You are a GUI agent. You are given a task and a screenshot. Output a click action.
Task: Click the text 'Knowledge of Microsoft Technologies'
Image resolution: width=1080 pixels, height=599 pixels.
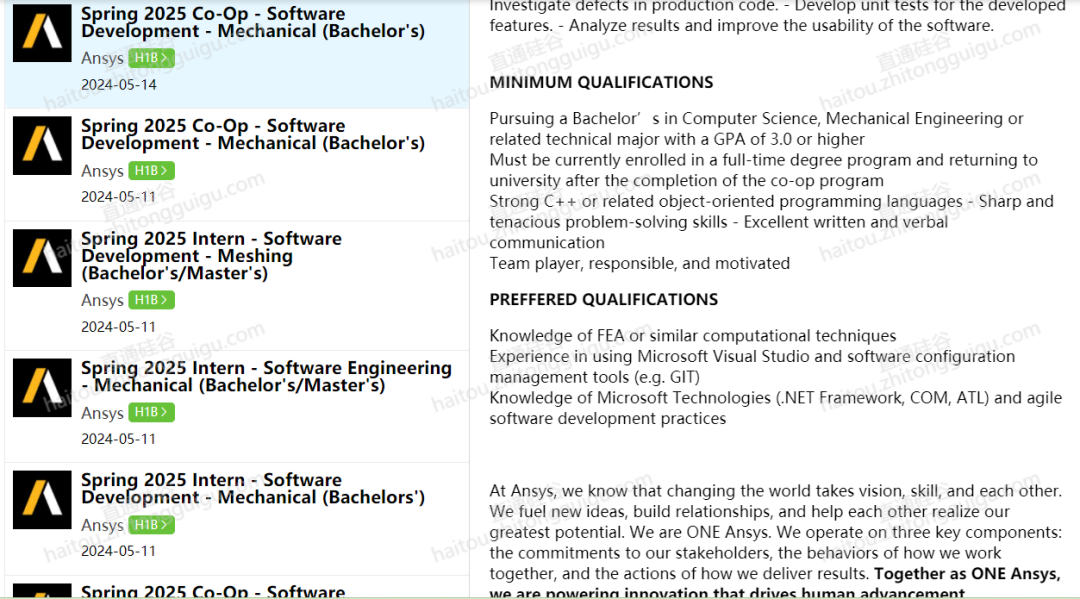coord(630,398)
